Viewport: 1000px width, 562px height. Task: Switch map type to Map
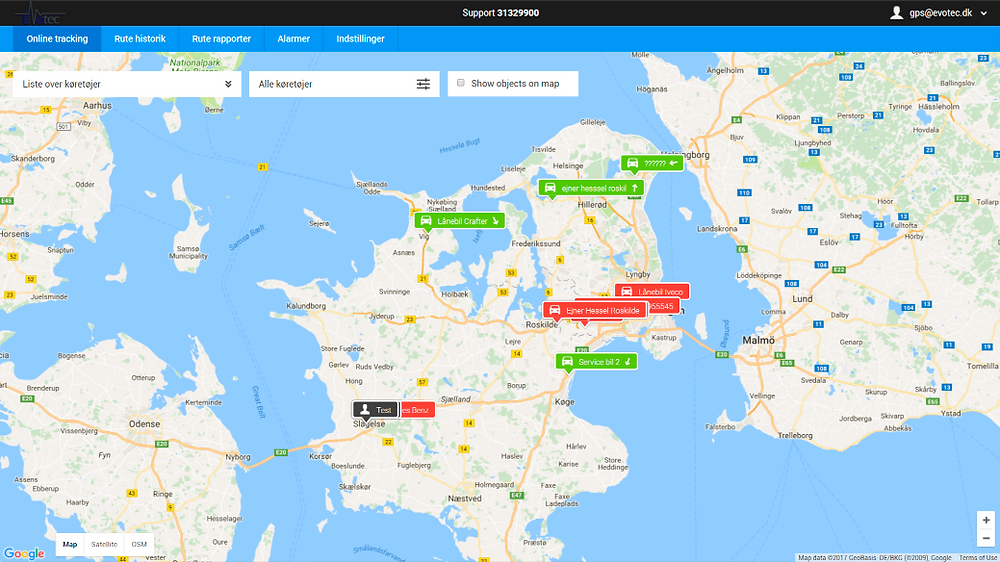coord(70,544)
